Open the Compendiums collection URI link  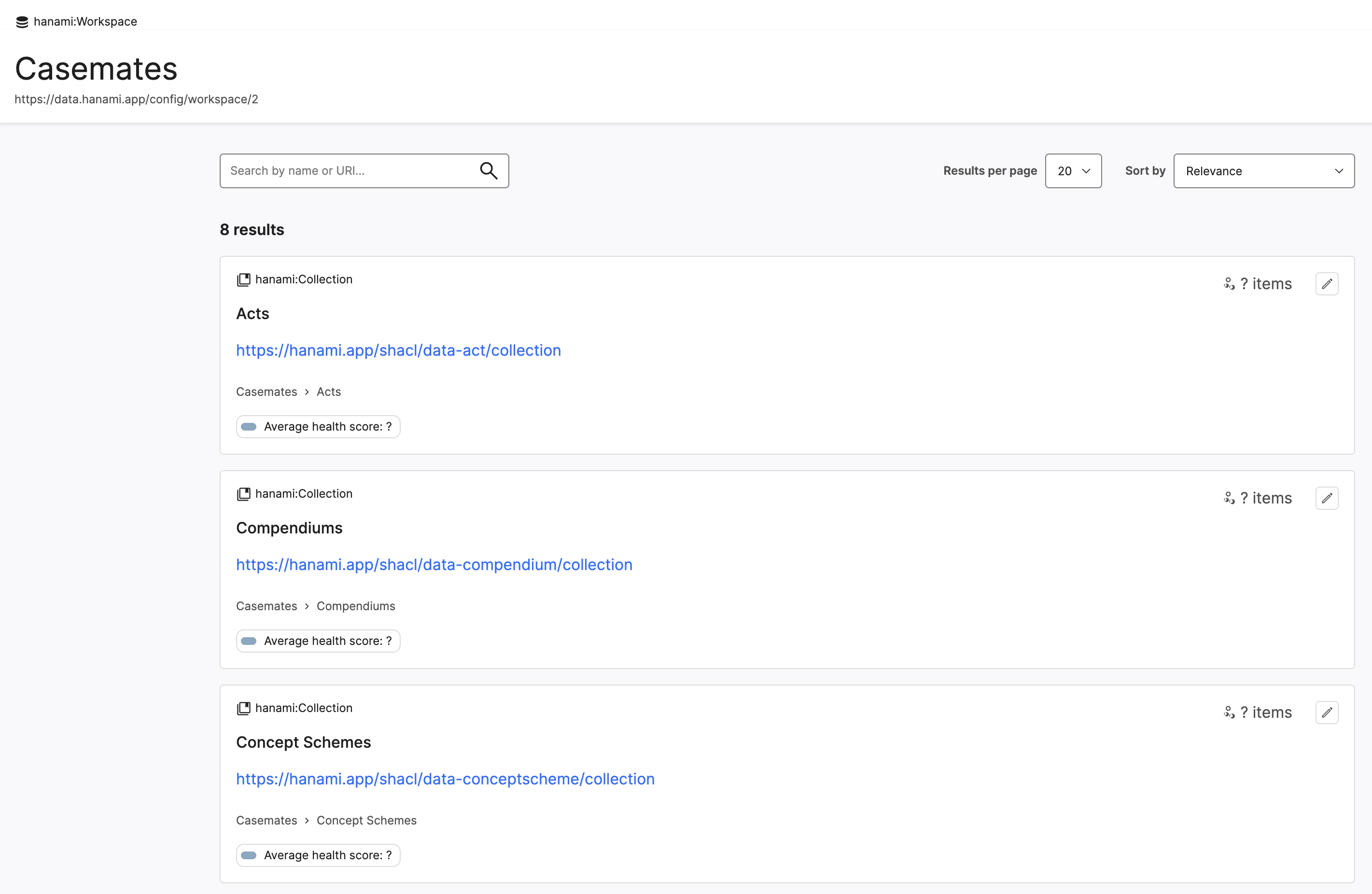point(434,564)
